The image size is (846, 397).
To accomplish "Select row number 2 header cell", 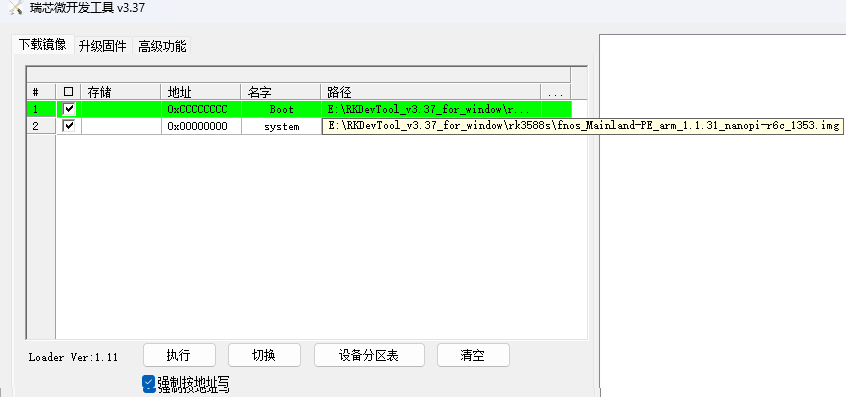I will click(41, 126).
